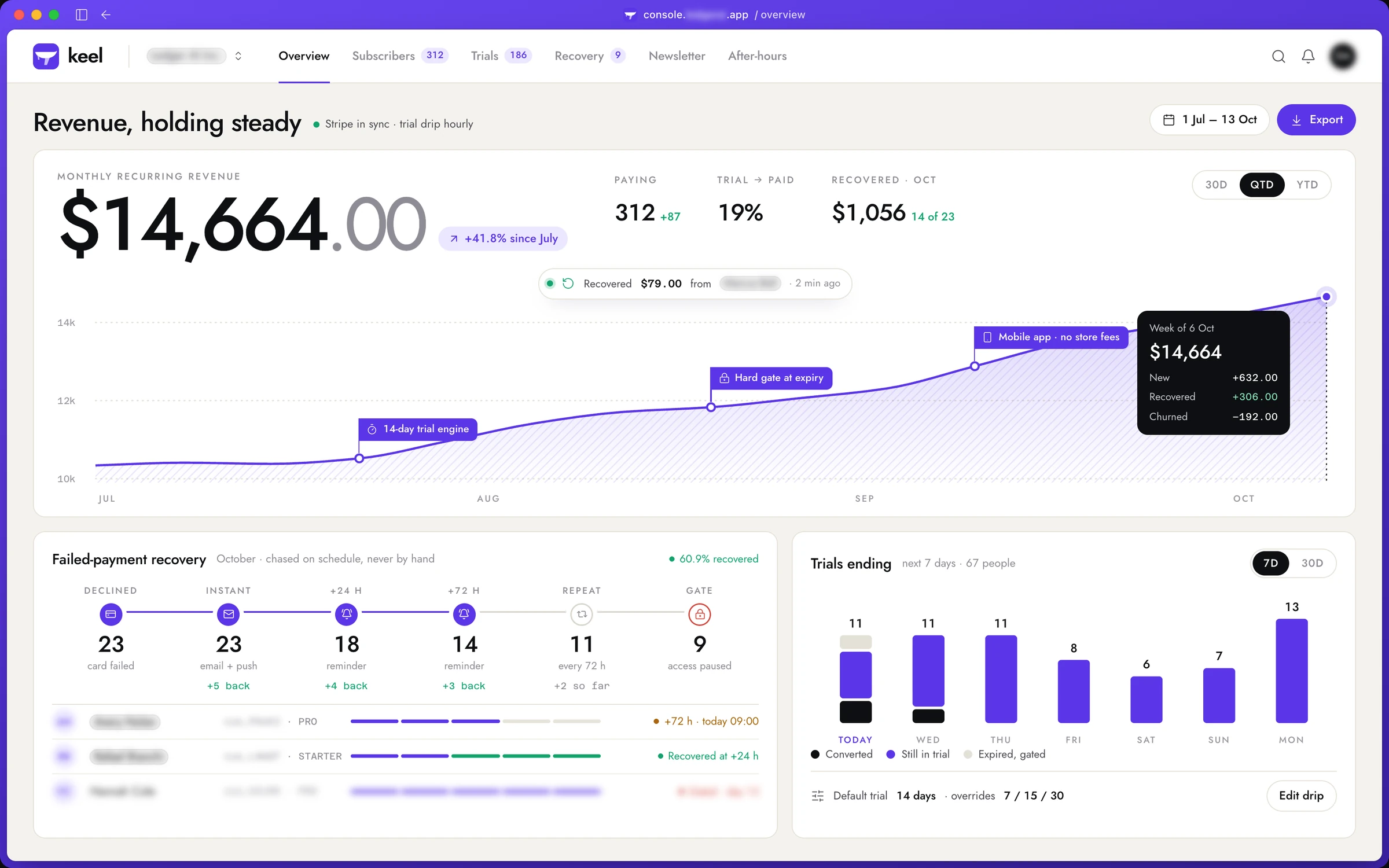
Task: Click the MON trials bar
Action: 1292,671
